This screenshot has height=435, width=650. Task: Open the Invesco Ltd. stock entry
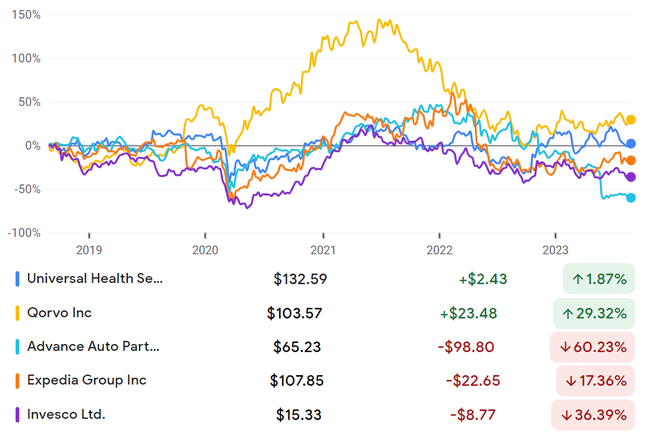click(x=68, y=415)
